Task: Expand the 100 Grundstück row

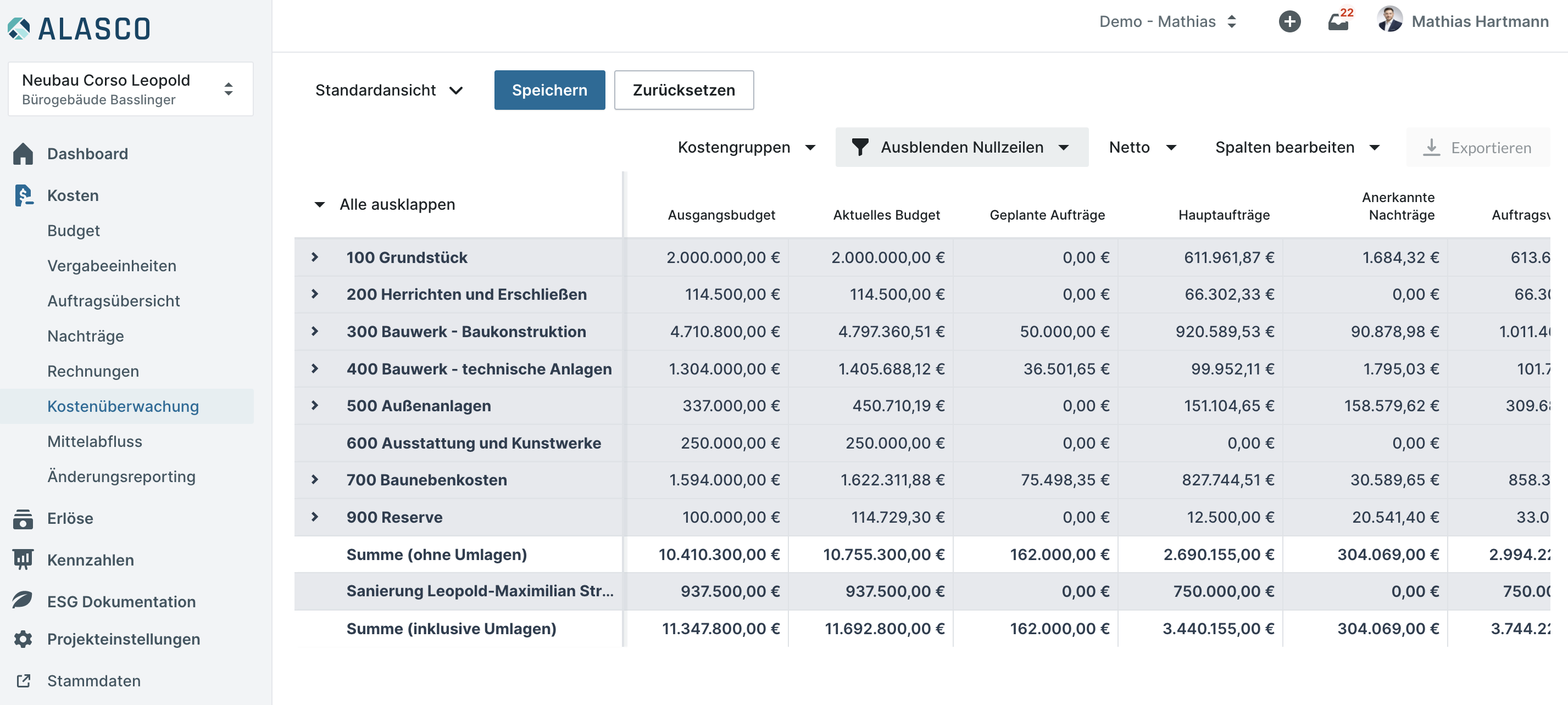Action: [315, 258]
